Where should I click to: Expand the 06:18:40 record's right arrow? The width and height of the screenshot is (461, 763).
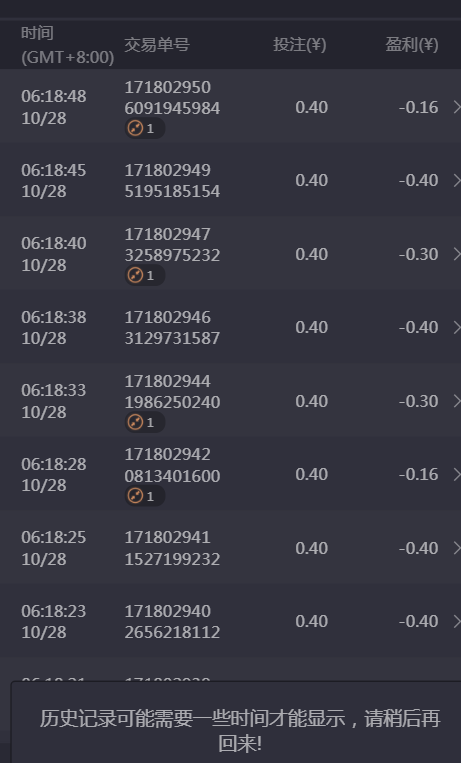457,254
